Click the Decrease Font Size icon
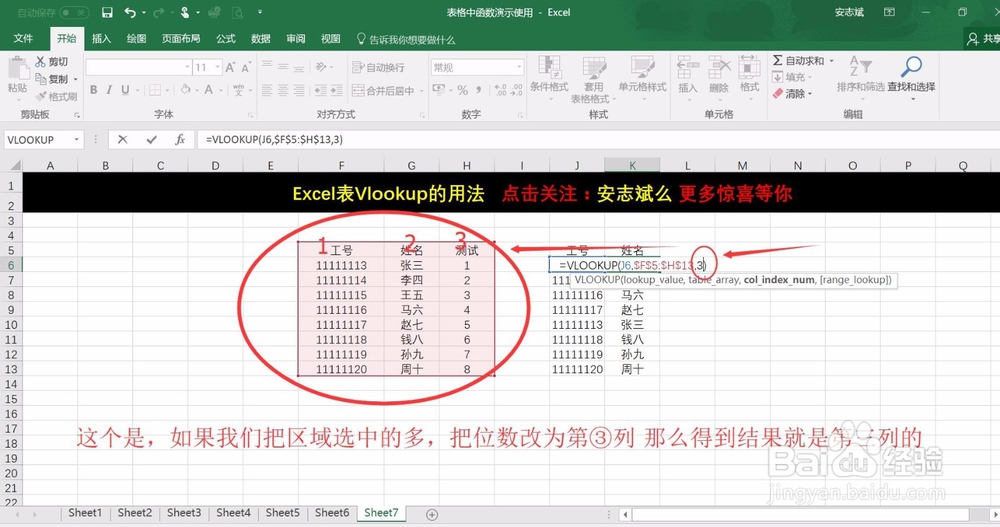The height and width of the screenshot is (527, 1000). [246, 67]
